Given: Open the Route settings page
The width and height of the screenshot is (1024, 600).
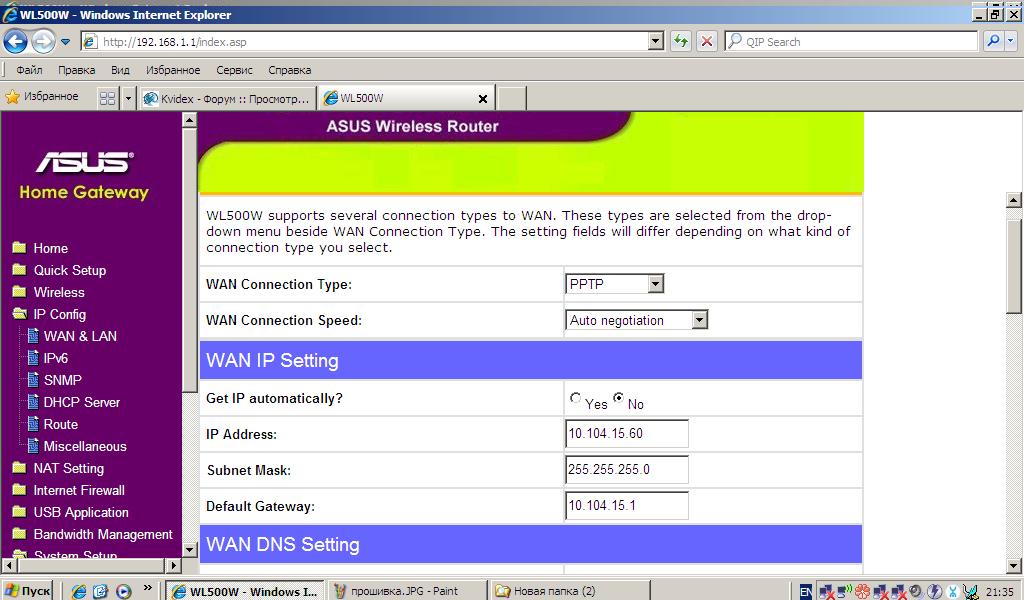Looking at the screenshot, I should [60, 424].
